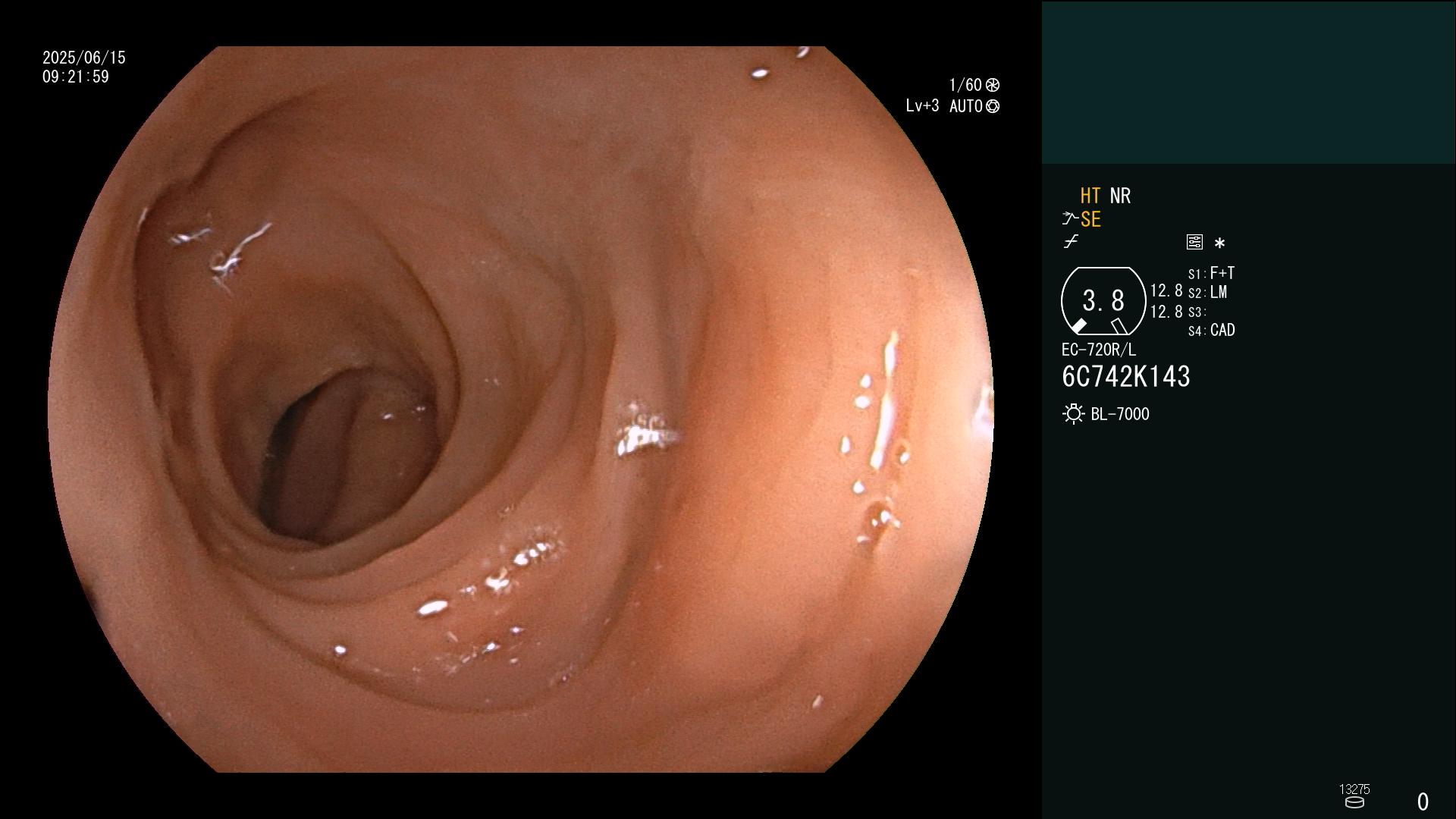Click the hollow channel marker in the scope diagram
The image size is (1456, 819).
pyautogui.click(x=1119, y=326)
